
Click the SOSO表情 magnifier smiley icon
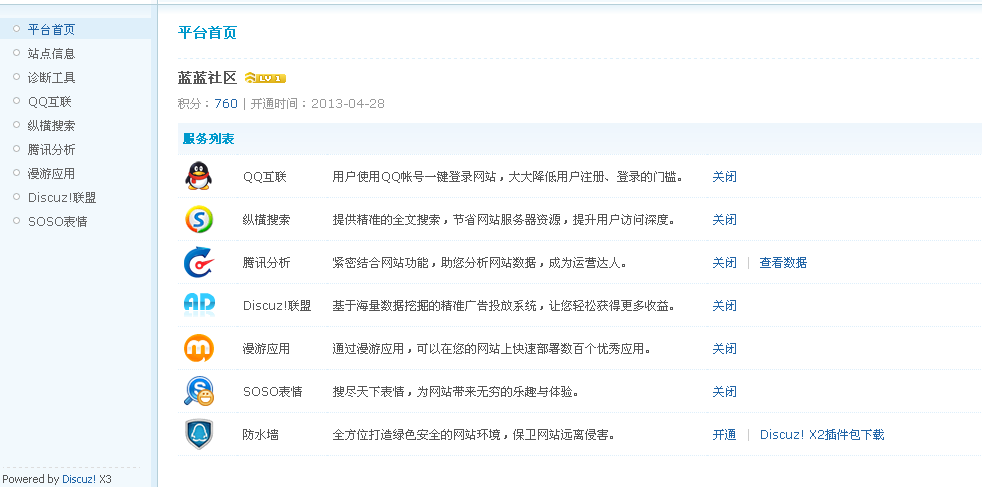pyautogui.click(x=199, y=391)
